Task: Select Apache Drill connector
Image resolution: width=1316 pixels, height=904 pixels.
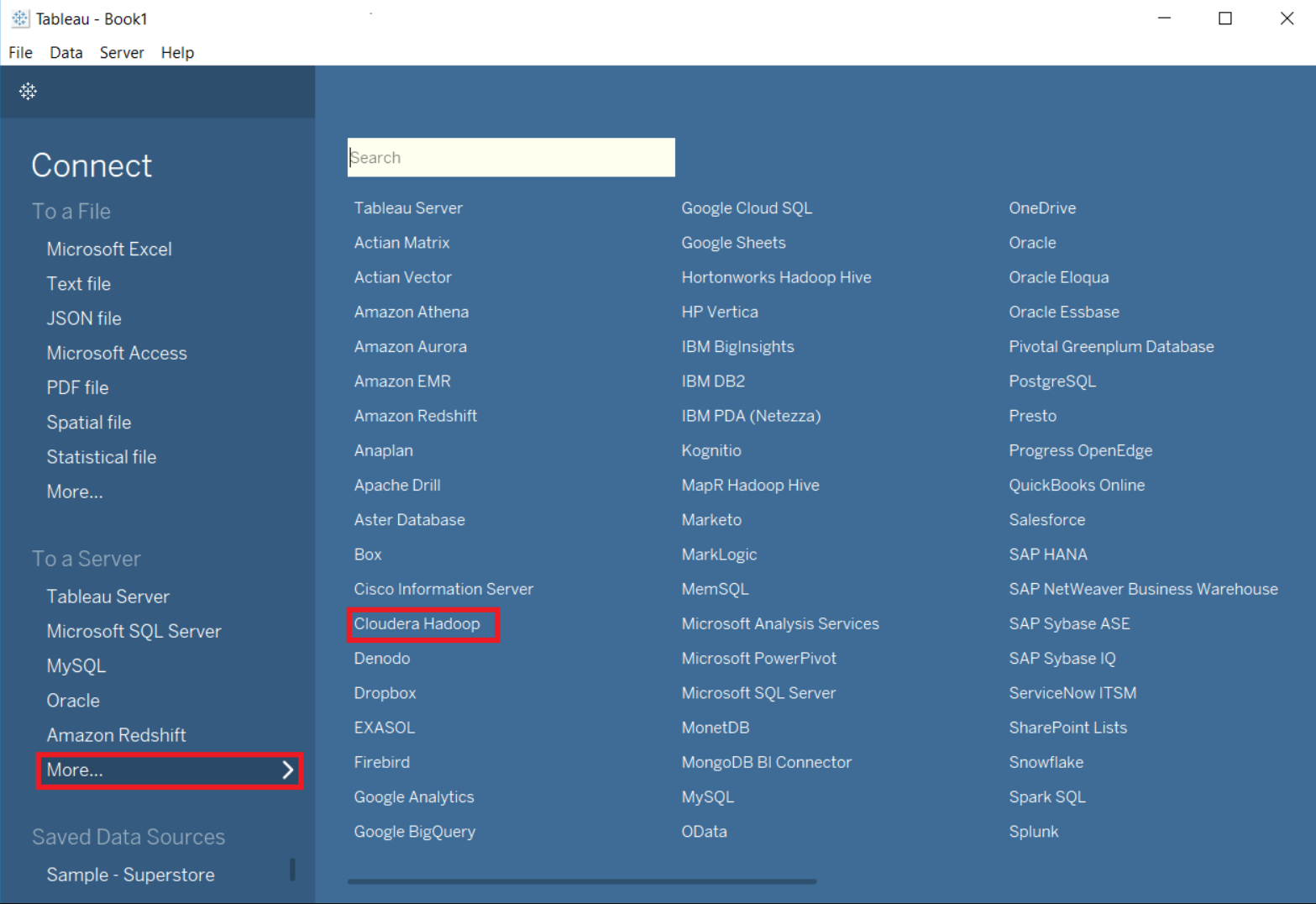Action: (397, 486)
